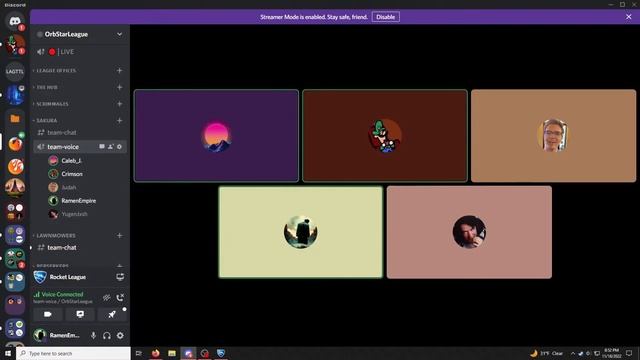Click invite icon on team-voice channel
This screenshot has width=640, height=360.
[x=111, y=147]
